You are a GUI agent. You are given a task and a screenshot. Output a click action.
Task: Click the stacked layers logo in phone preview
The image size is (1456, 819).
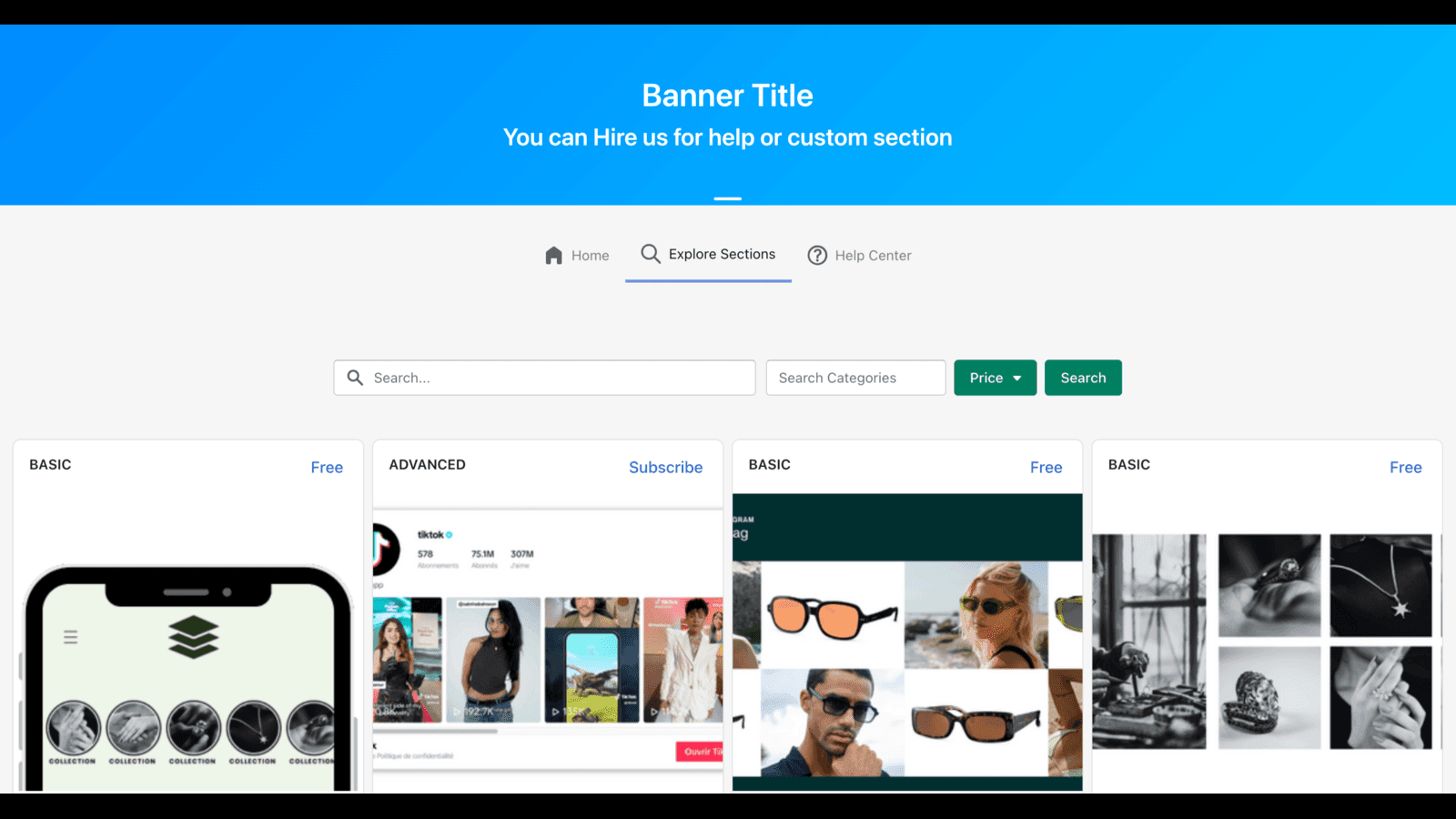coord(193,636)
